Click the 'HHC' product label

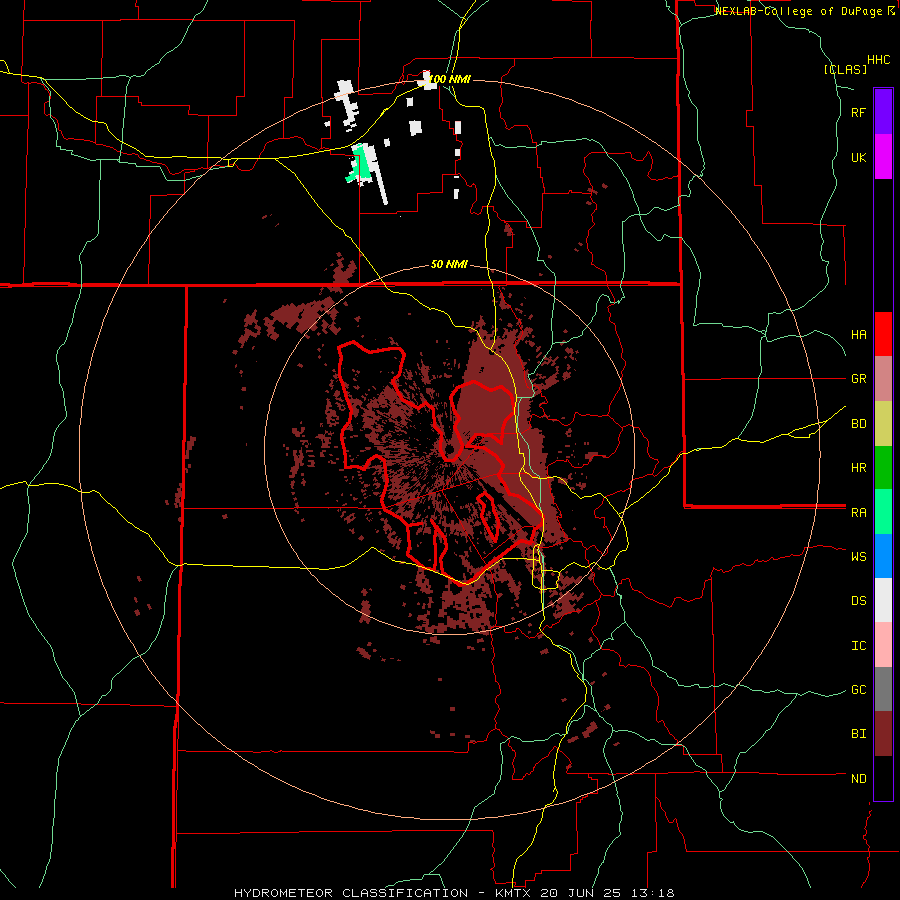[x=879, y=60]
